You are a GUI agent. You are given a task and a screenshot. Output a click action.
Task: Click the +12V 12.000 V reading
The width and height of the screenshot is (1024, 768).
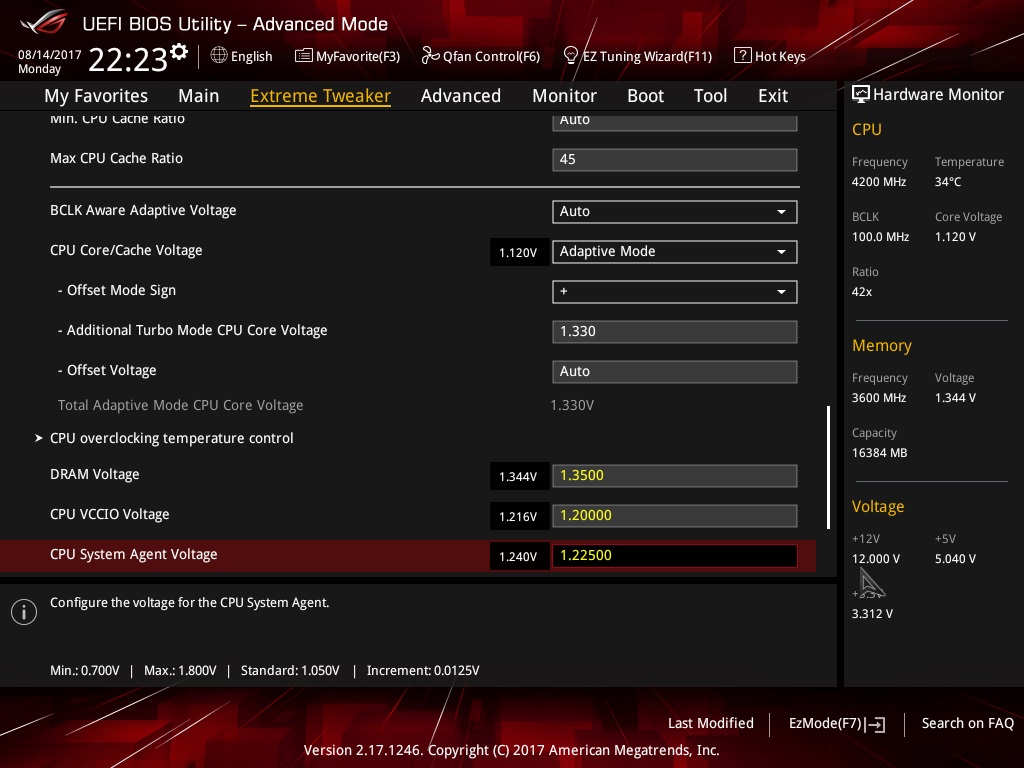876,558
